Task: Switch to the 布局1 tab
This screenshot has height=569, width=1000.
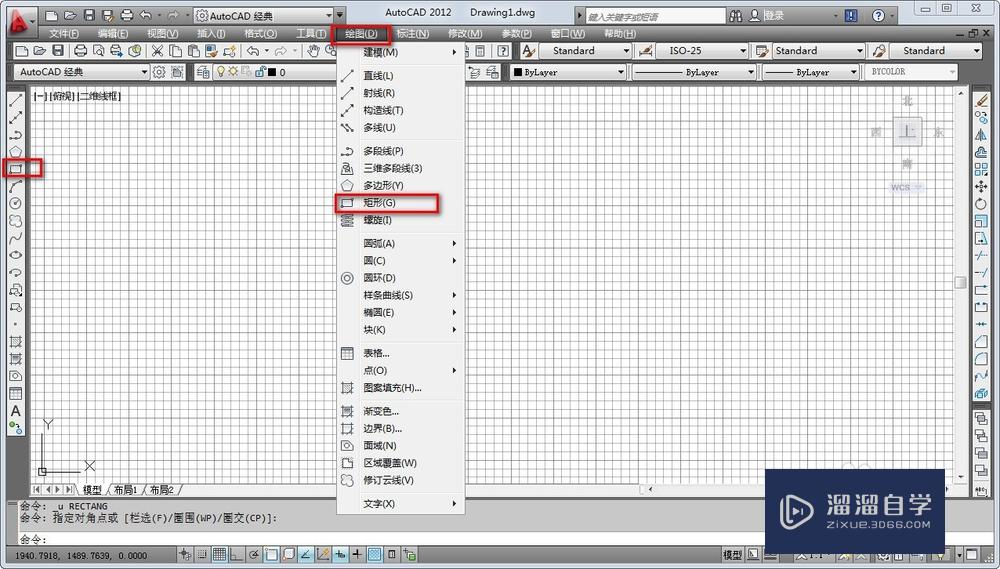Action: (x=126, y=490)
